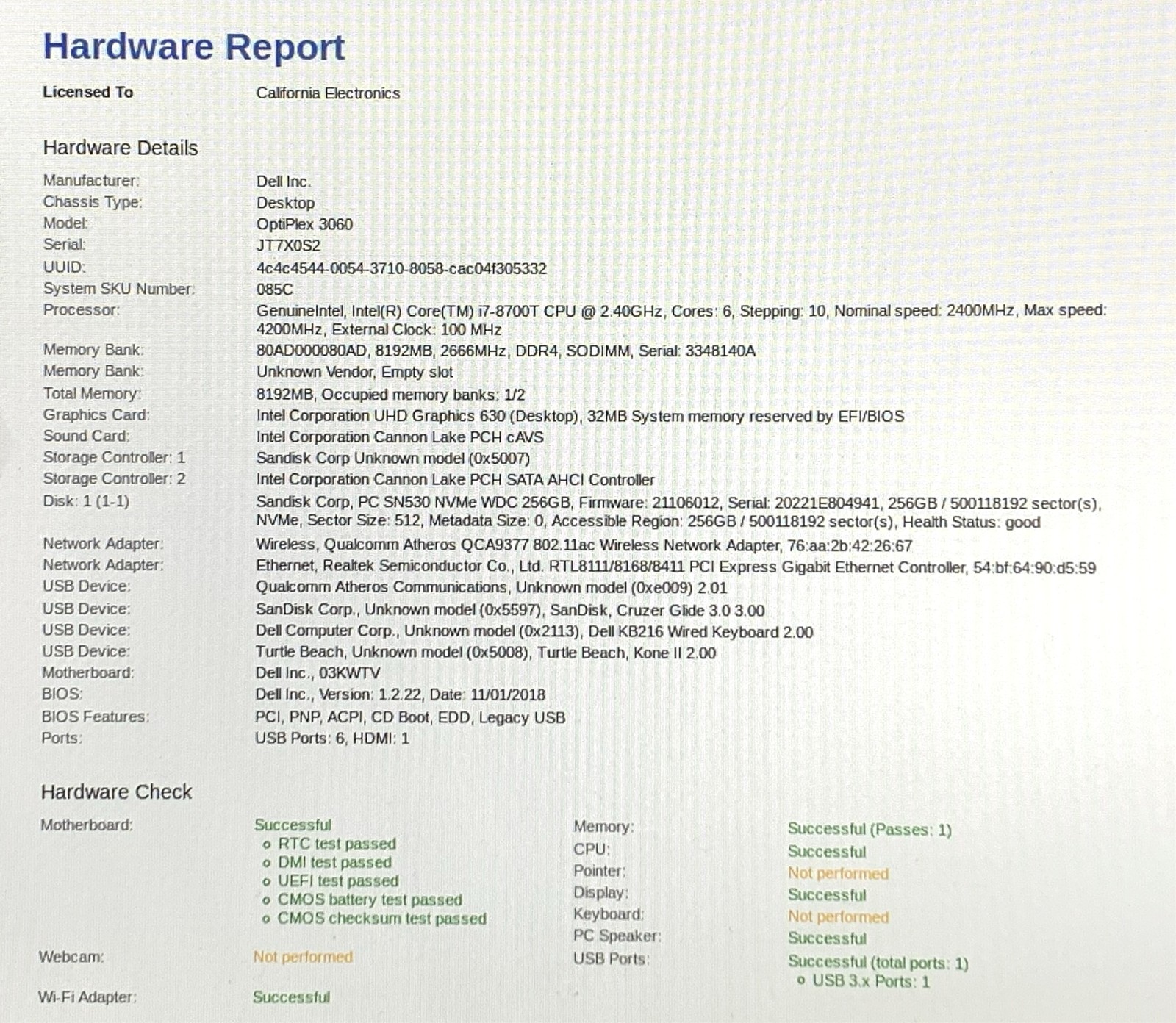Select the BIOS version 1.2.22 line
The width and height of the screenshot is (1176, 1023).
pos(401,694)
